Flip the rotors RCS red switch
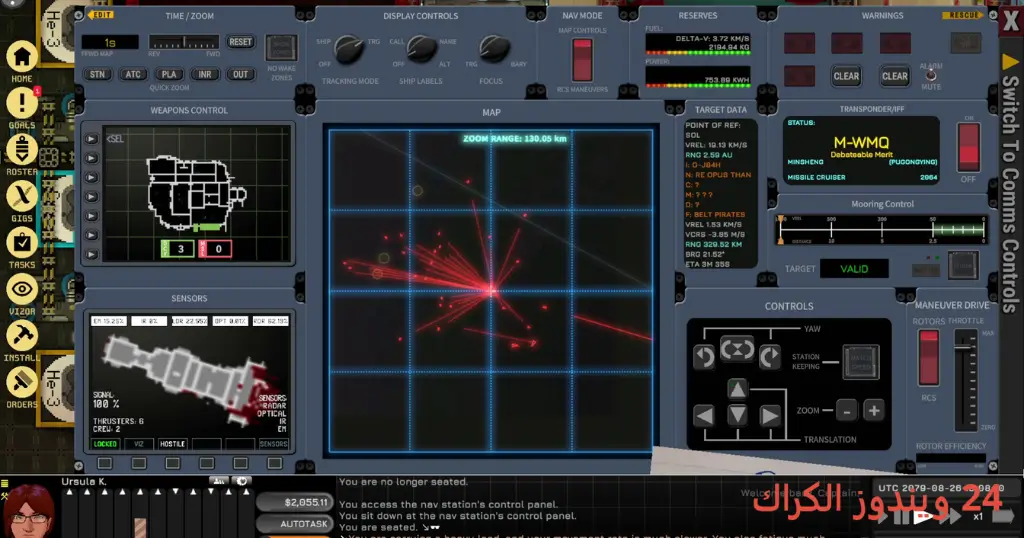The image size is (1024, 538). pyautogui.click(x=929, y=357)
